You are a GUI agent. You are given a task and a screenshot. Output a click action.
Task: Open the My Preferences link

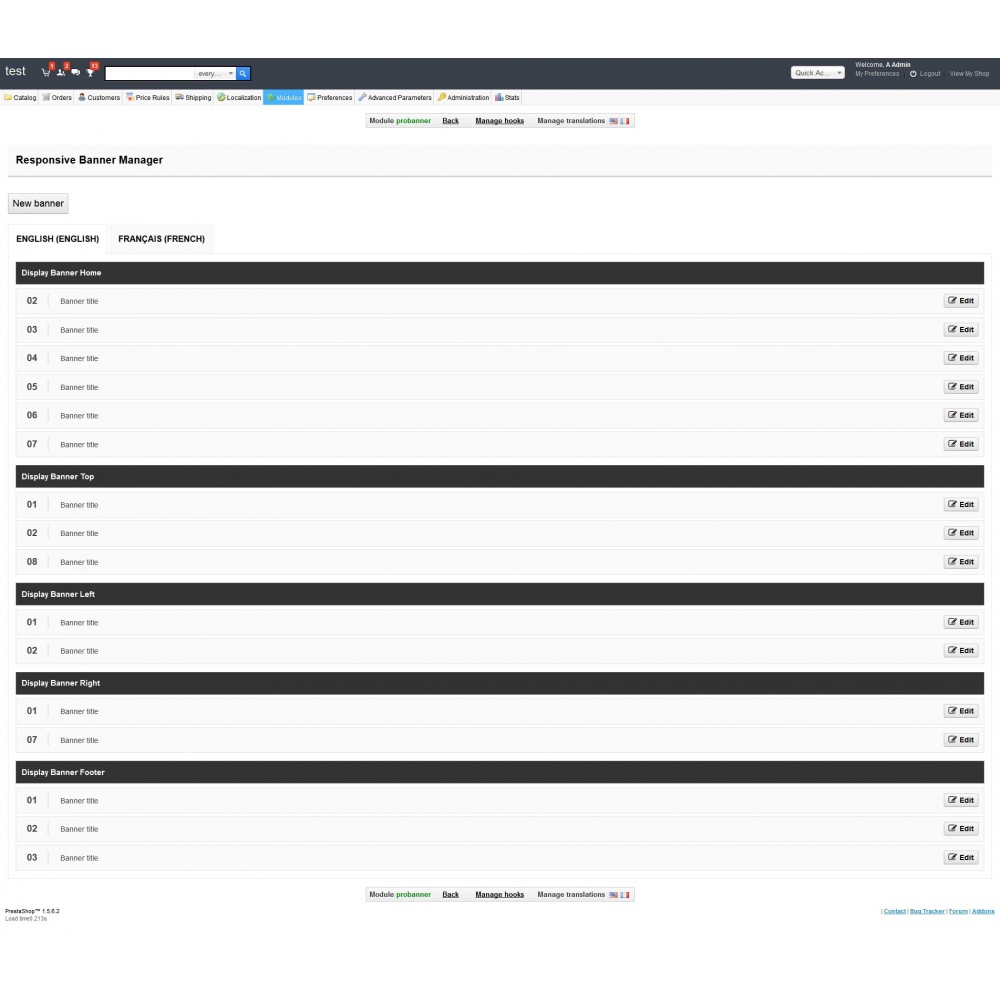877,74
